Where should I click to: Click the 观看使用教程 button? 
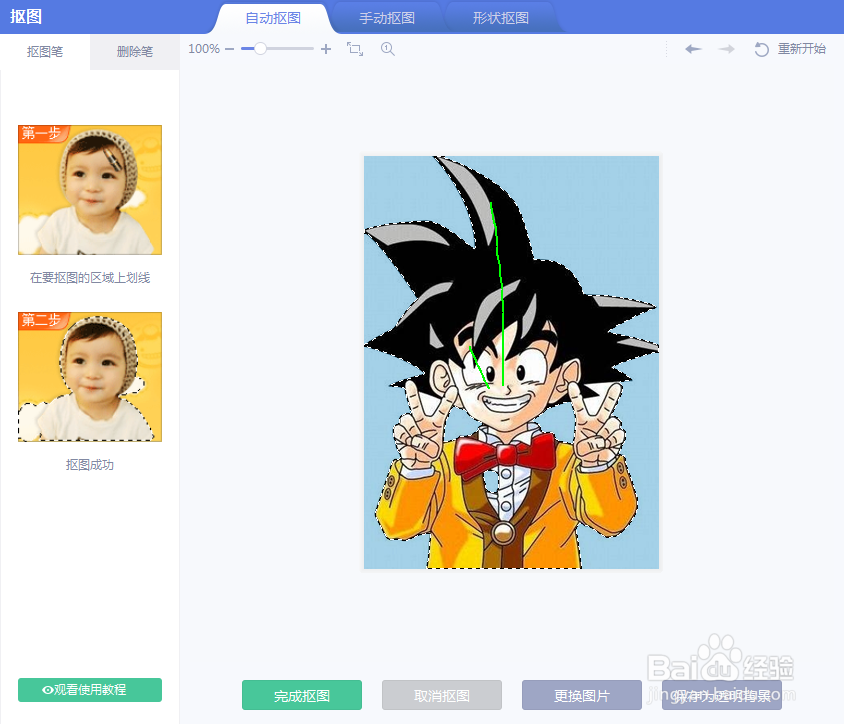pyautogui.click(x=90, y=690)
